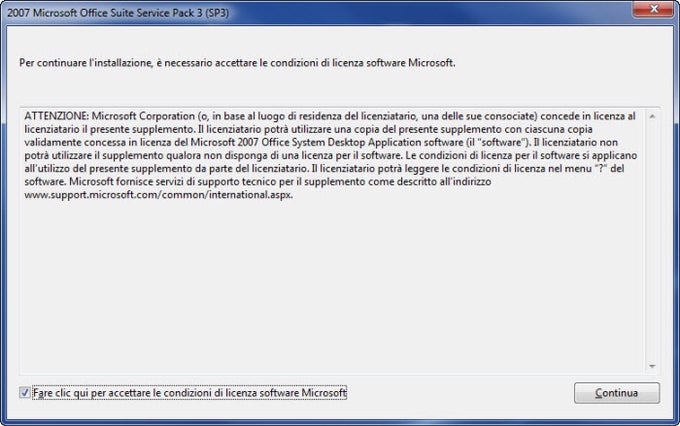The width and height of the screenshot is (680, 426).
Task: Click the license text scroll up arrow
Action: (x=652, y=116)
